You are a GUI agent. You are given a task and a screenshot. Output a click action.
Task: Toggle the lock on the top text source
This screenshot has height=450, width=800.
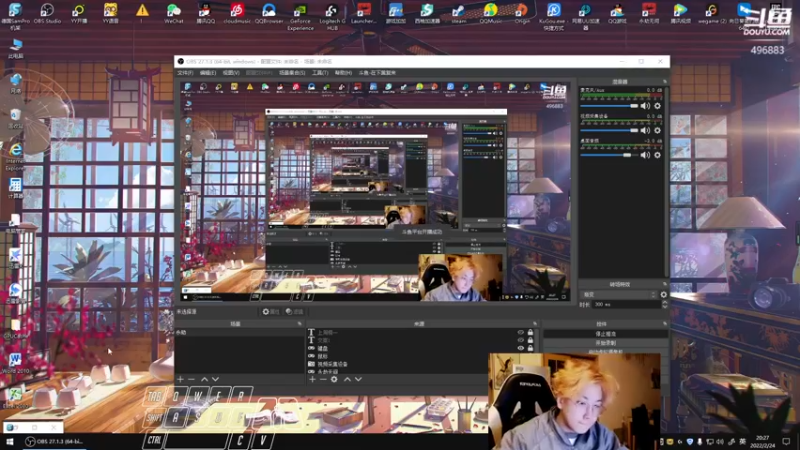click(530, 332)
